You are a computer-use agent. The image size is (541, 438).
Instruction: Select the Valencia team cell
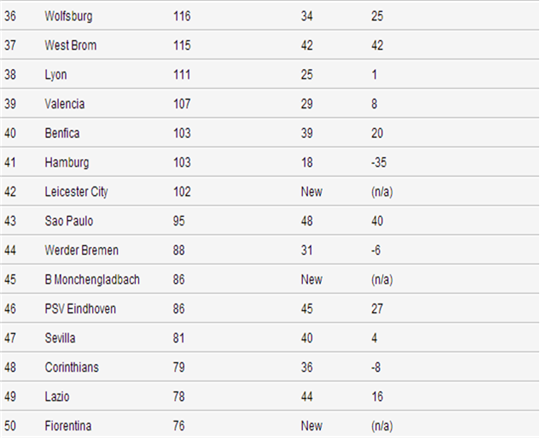click(65, 104)
